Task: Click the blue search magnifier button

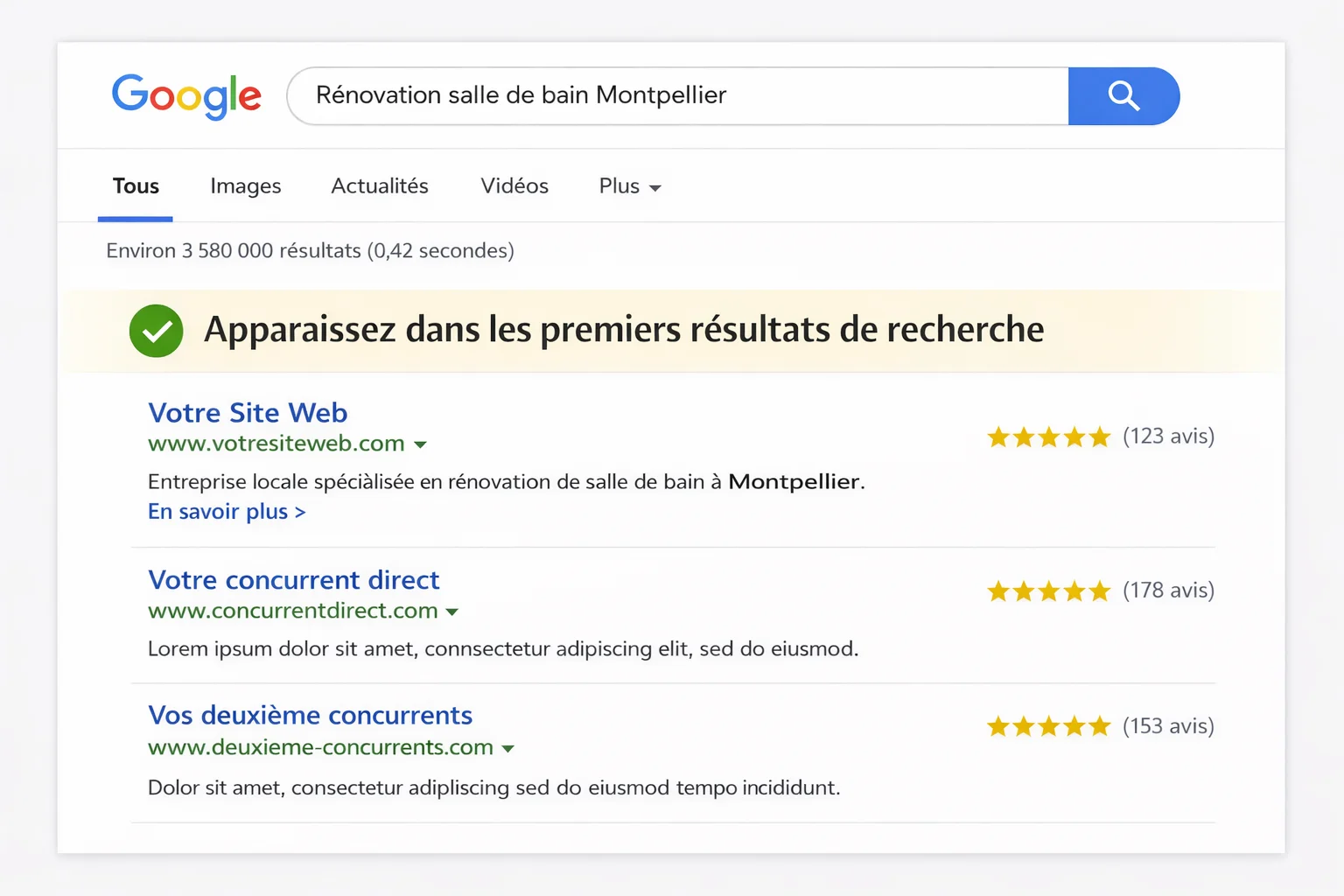Action: [1123, 95]
